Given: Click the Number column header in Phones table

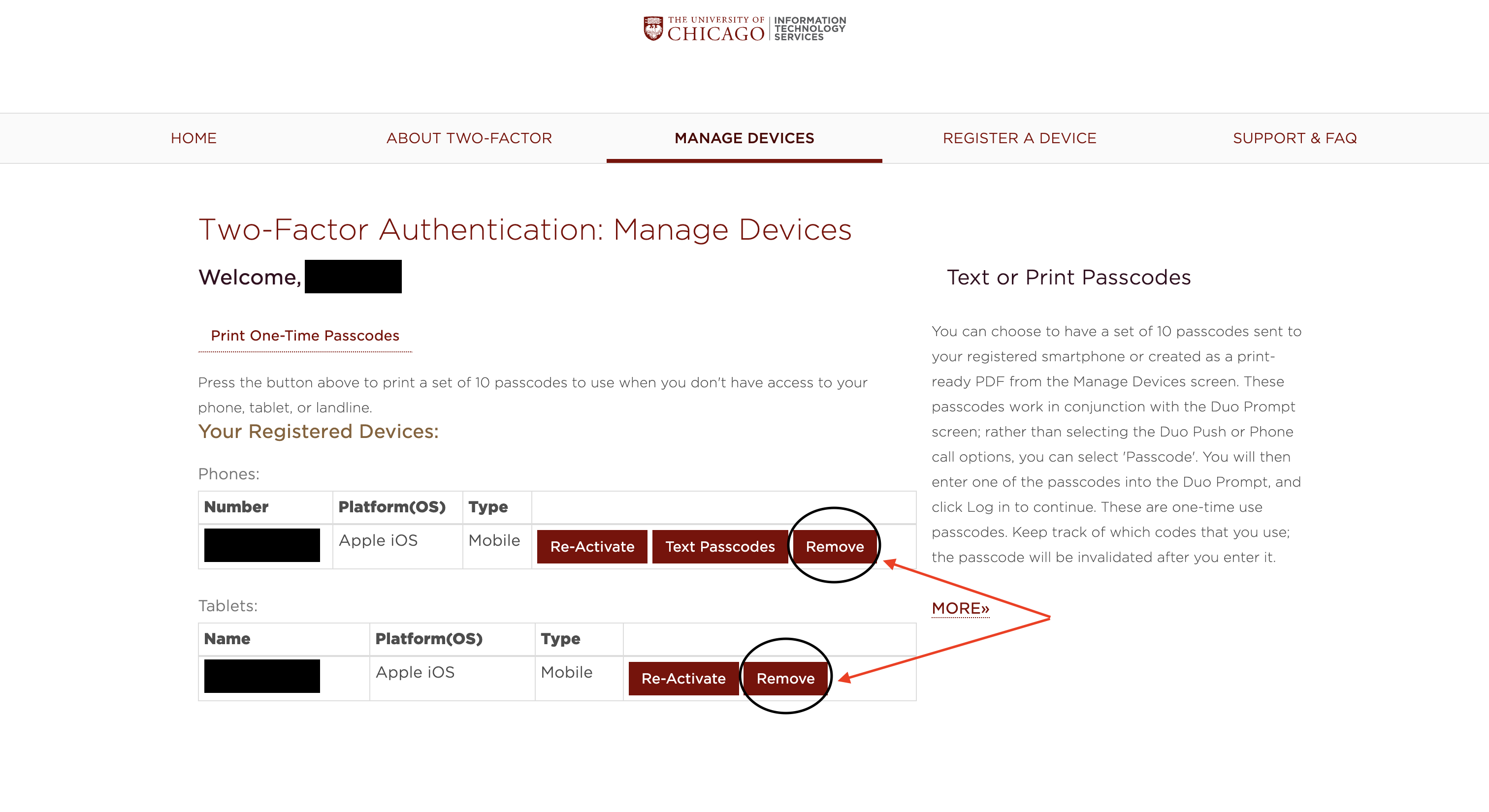Looking at the screenshot, I should coord(235,506).
